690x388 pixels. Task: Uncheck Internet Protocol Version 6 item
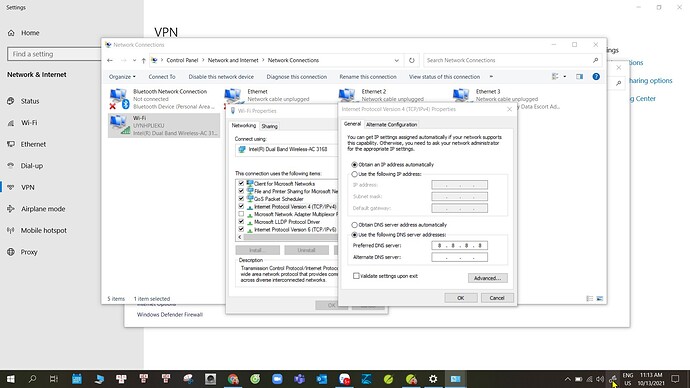[x=241, y=229]
